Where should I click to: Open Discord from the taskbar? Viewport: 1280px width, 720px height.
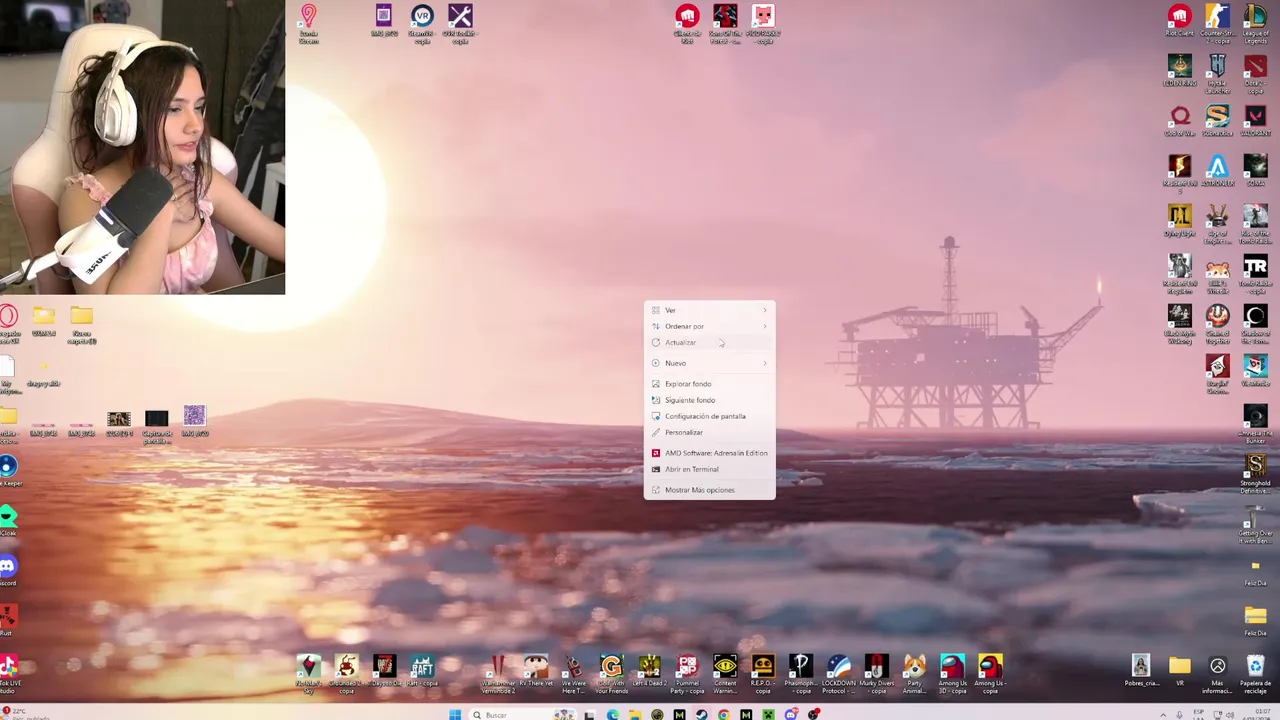(x=790, y=714)
